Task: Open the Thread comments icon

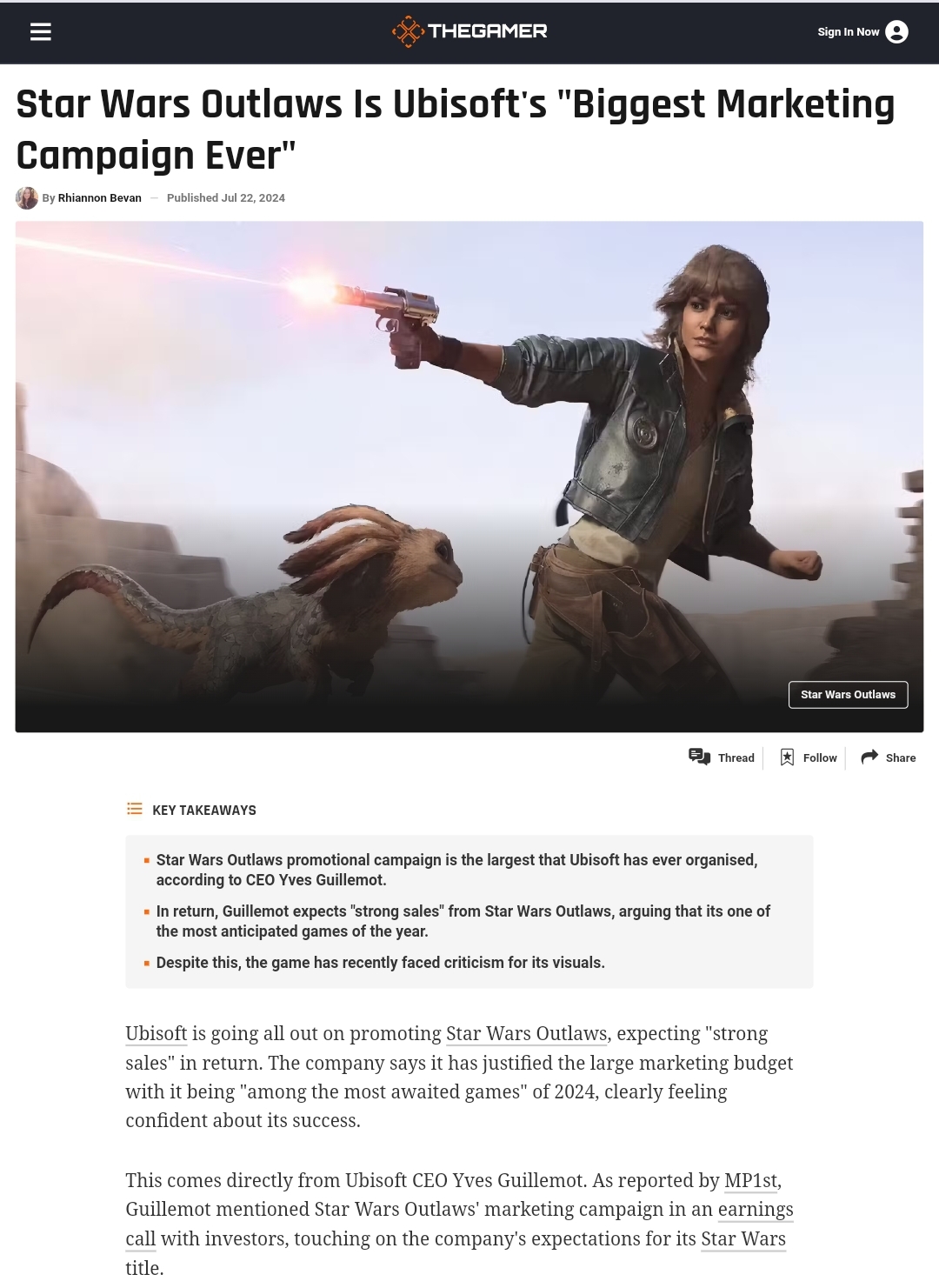Action: tap(700, 757)
